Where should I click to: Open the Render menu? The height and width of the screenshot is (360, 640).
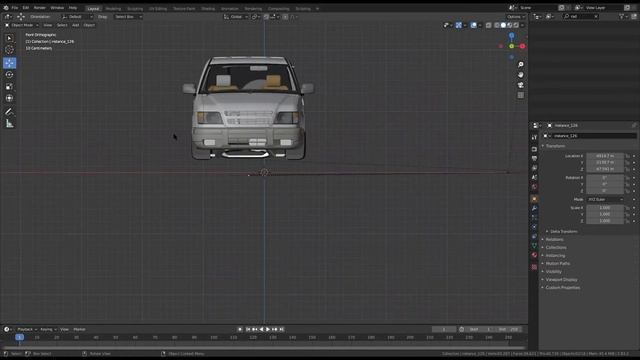coord(40,8)
